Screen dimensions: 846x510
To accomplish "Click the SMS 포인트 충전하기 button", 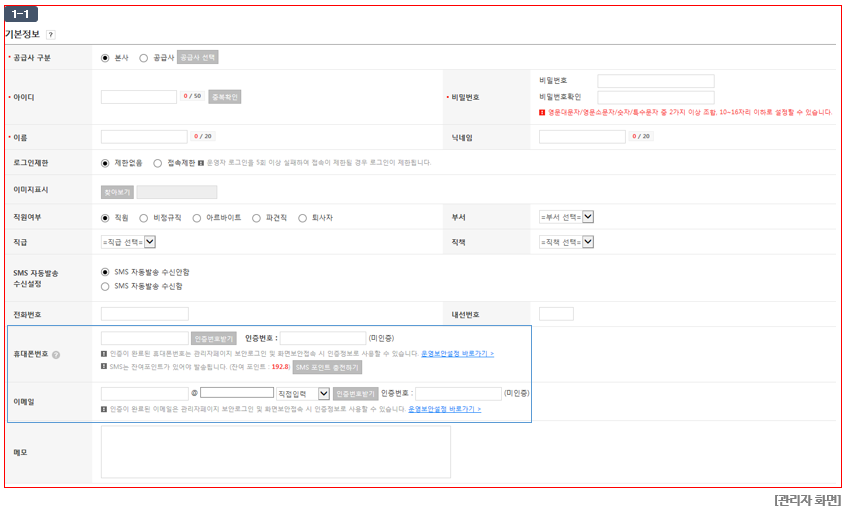I will click(x=327, y=368).
